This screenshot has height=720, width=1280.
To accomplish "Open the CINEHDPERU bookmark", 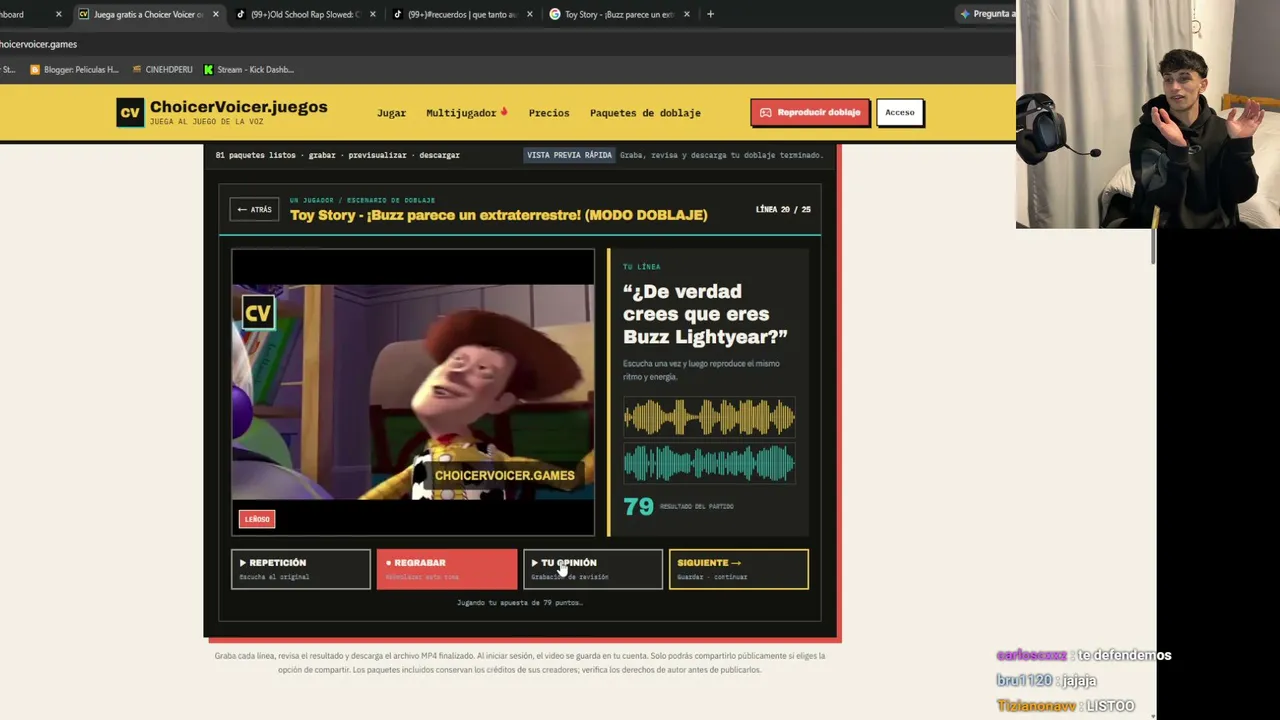I will [x=162, y=70].
